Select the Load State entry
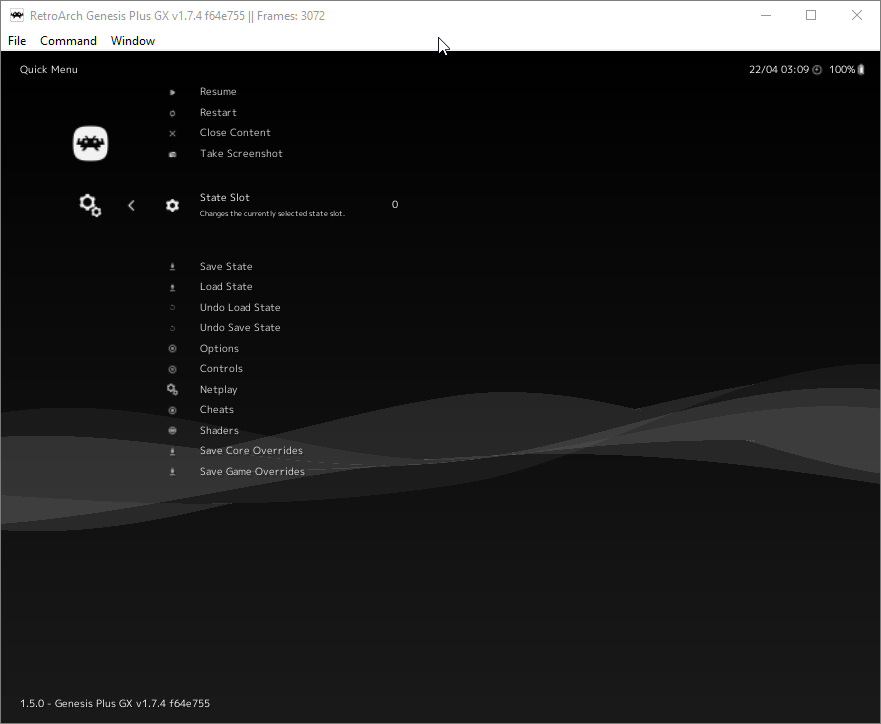 point(226,286)
